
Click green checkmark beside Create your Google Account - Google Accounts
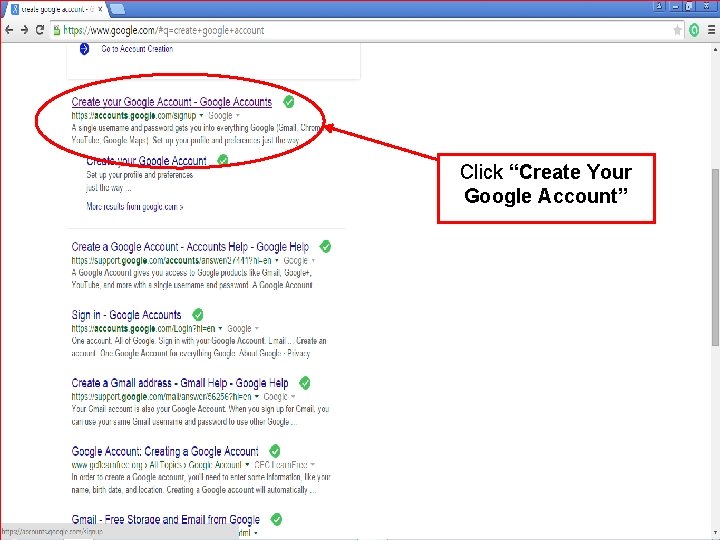point(288,101)
